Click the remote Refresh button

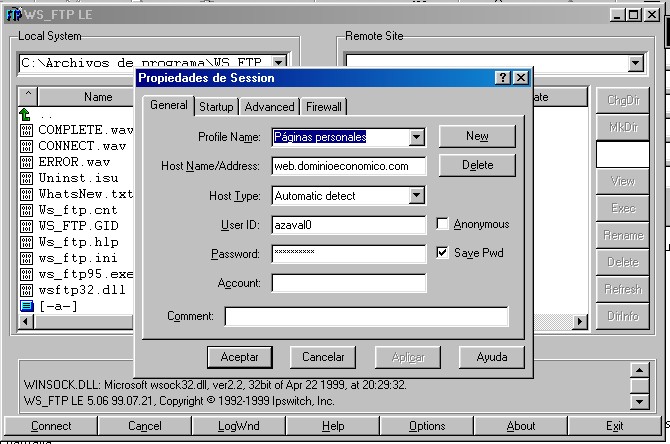(623, 289)
